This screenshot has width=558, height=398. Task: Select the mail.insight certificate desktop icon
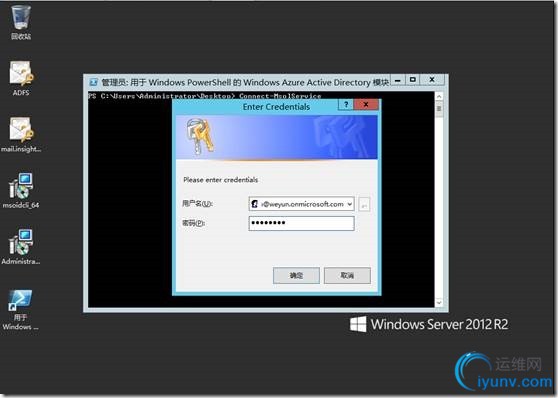pyautogui.click(x=21, y=135)
